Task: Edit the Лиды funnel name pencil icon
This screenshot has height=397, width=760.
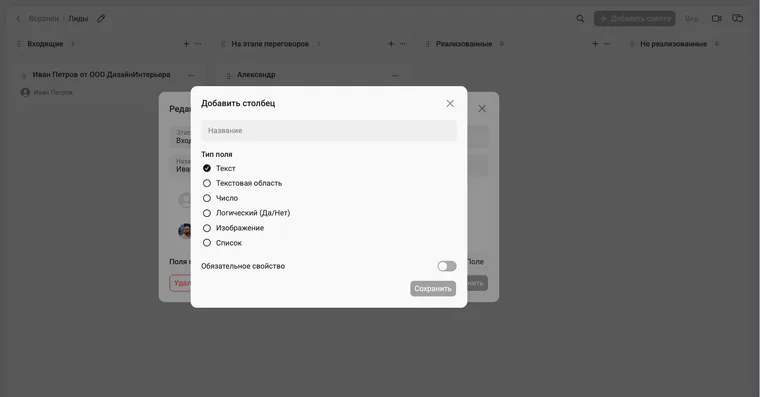Action: click(x=101, y=18)
